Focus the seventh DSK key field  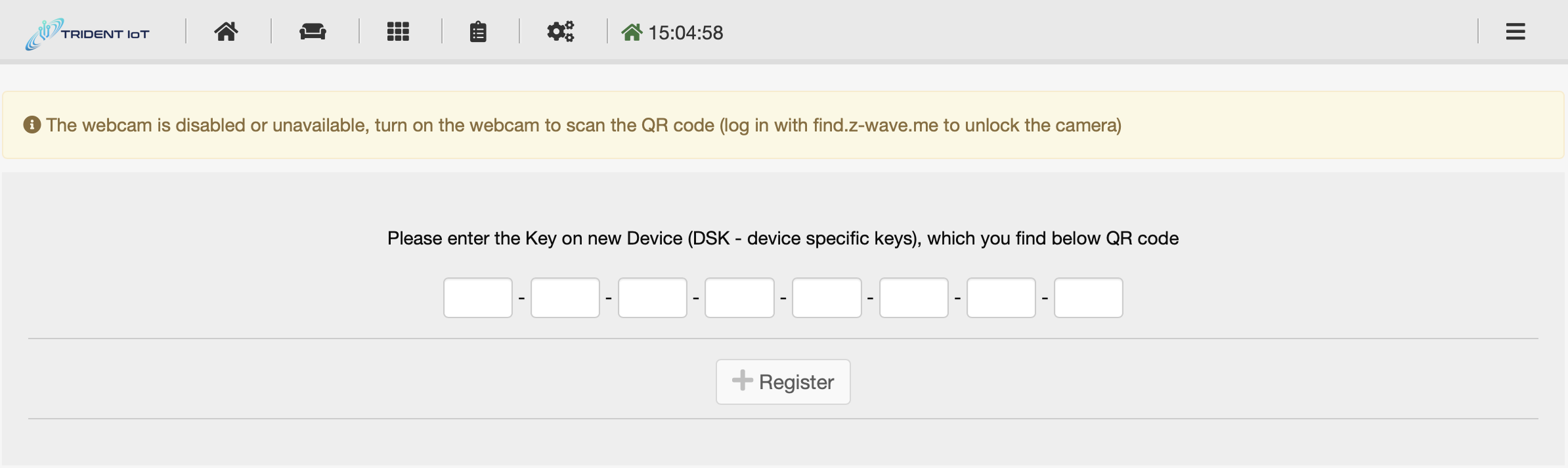1001,298
